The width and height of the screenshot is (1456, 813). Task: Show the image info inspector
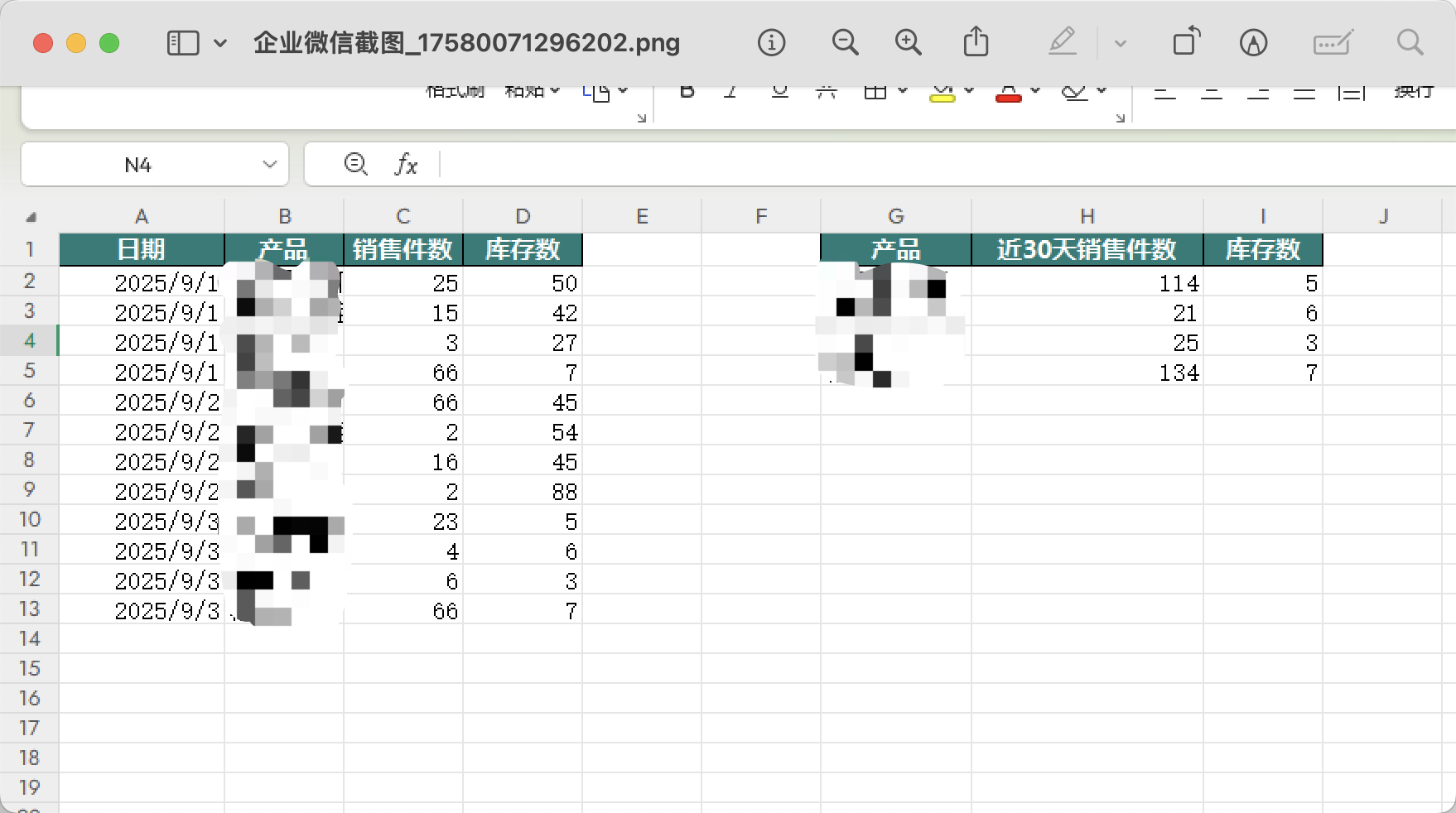pyautogui.click(x=771, y=42)
